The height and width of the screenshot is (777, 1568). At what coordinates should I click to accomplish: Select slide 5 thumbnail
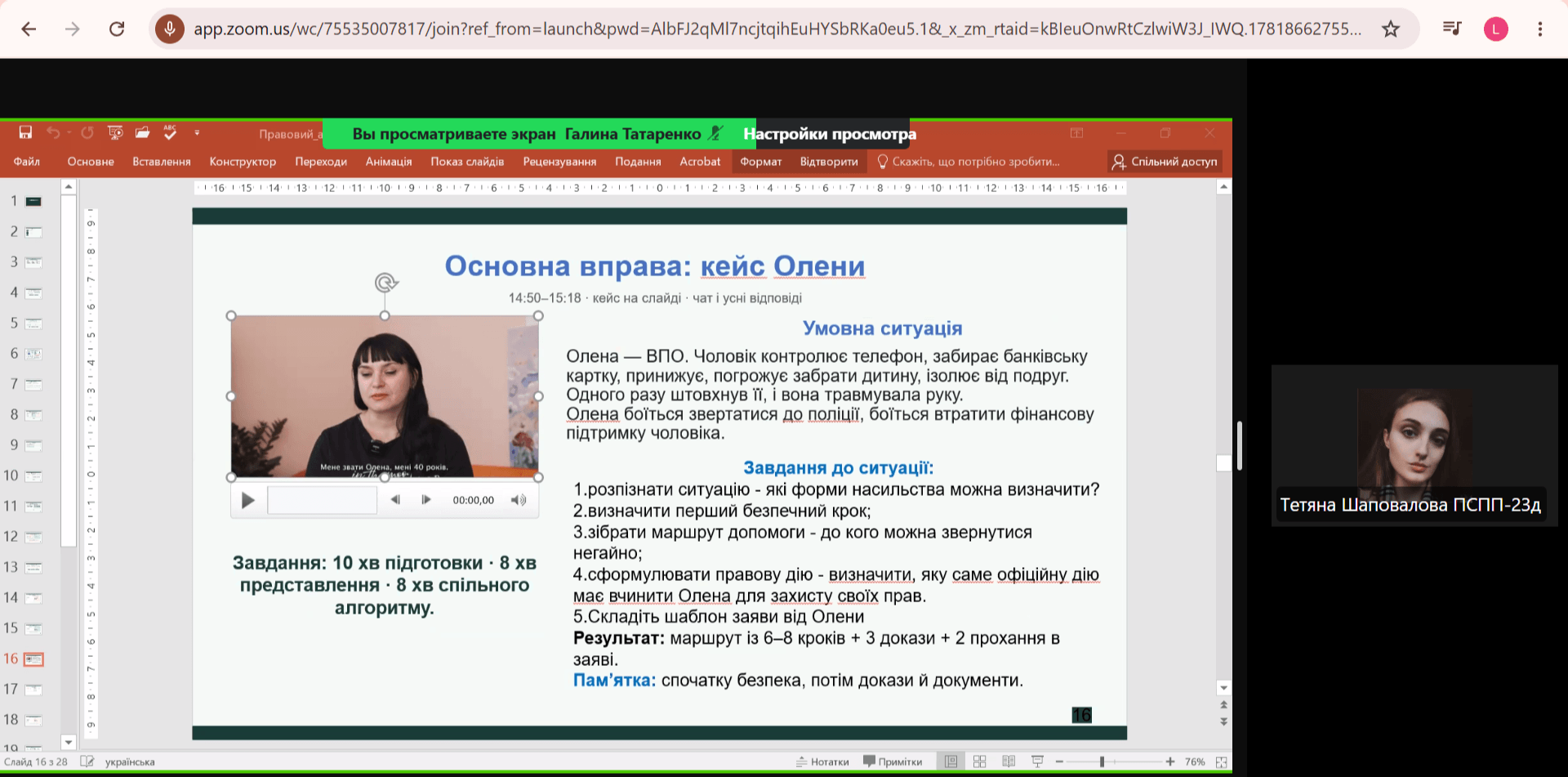tap(33, 324)
